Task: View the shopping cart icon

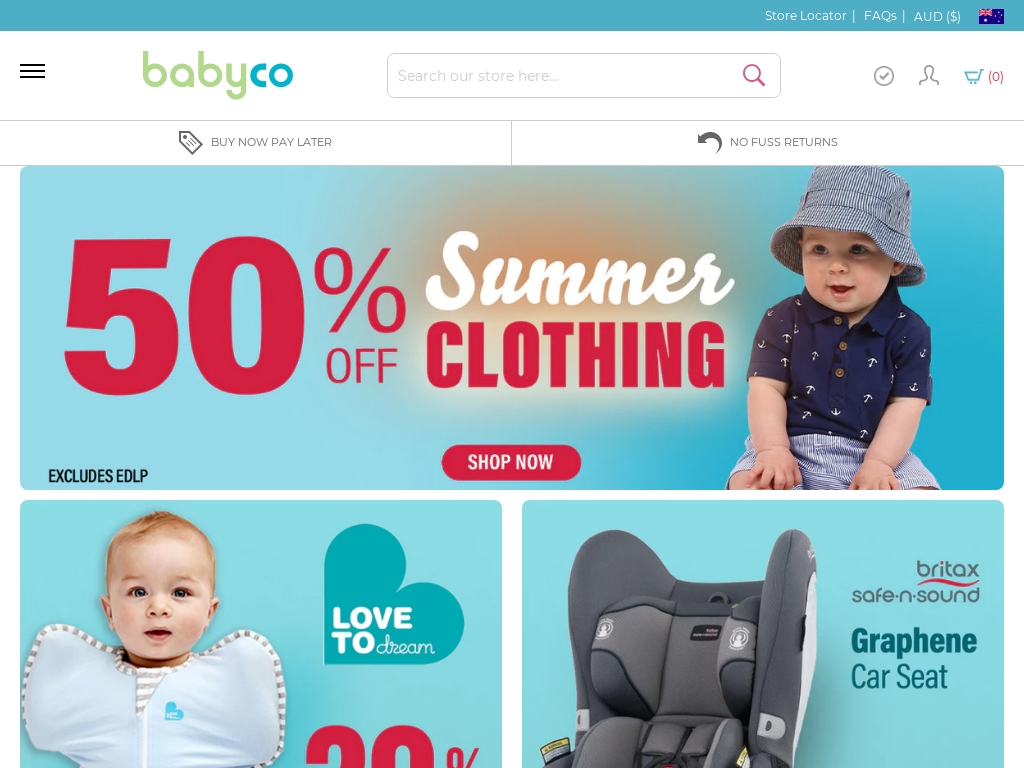Action: point(973,76)
